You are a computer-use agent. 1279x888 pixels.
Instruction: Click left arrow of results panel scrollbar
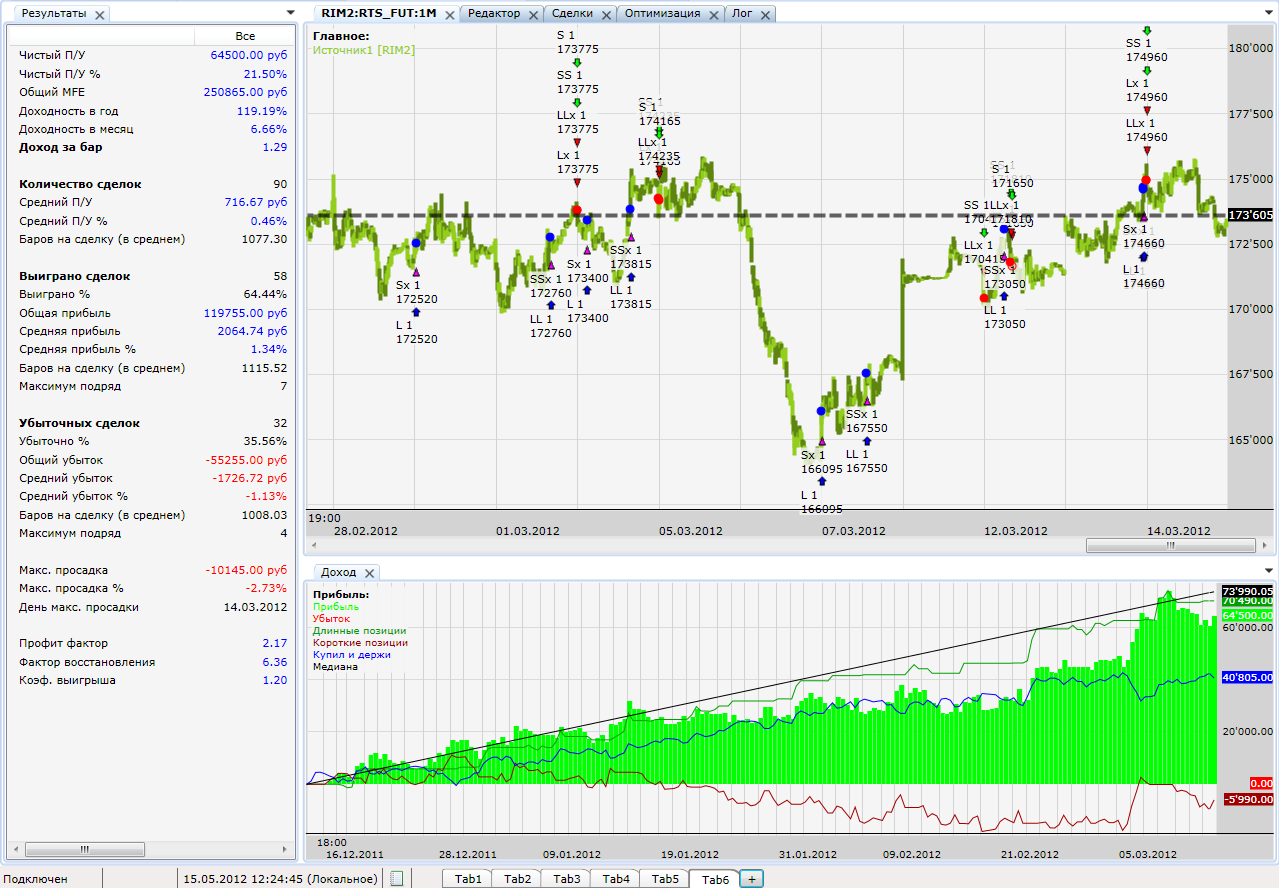tap(15, 849)
